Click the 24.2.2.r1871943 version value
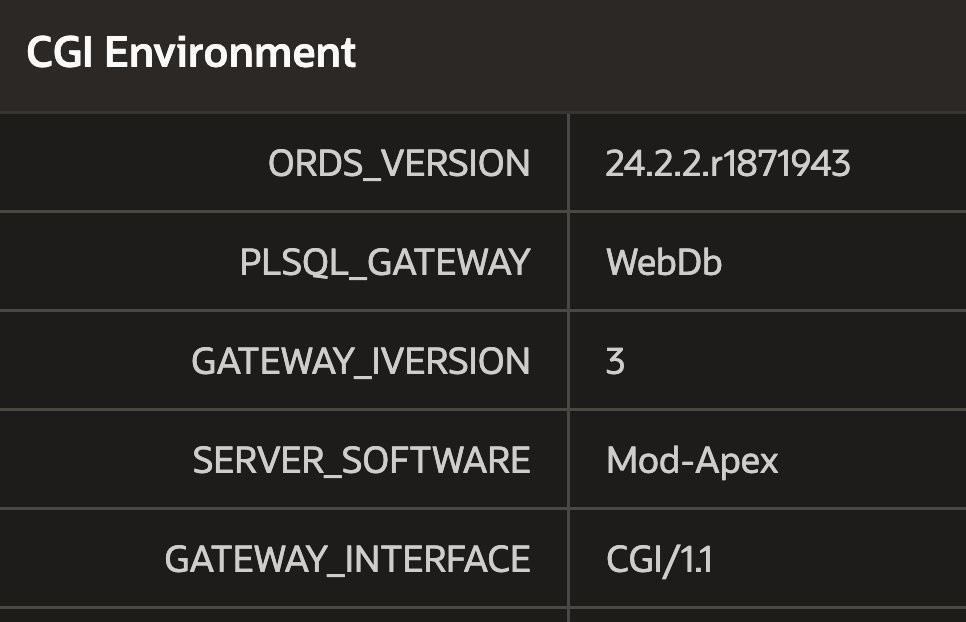 pyautogui.click(x=728, y=163)
